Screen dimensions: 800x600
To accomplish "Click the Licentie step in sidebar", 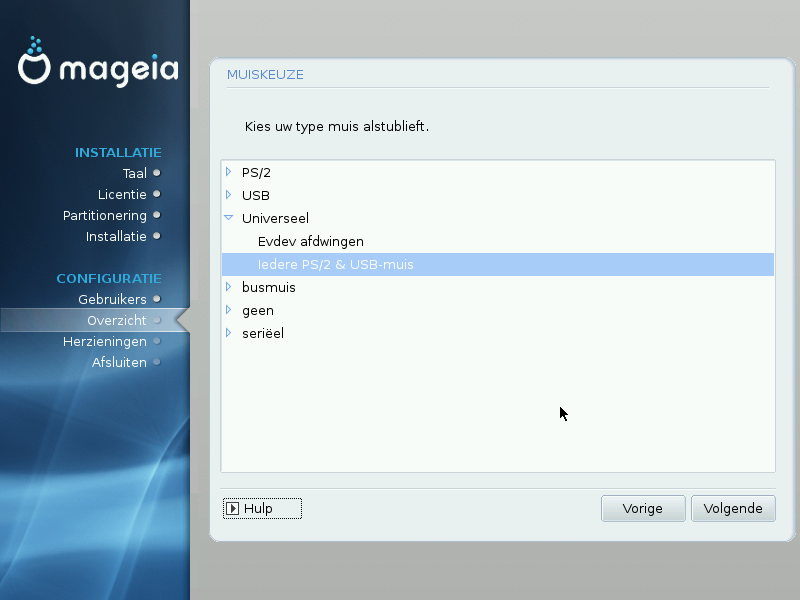I will tap(122, 194).
